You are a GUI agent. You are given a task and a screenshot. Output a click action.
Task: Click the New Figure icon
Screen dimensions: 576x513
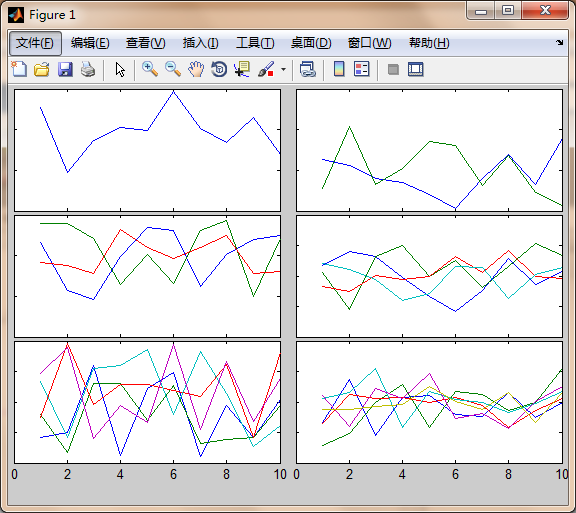[x=19, y=69]
